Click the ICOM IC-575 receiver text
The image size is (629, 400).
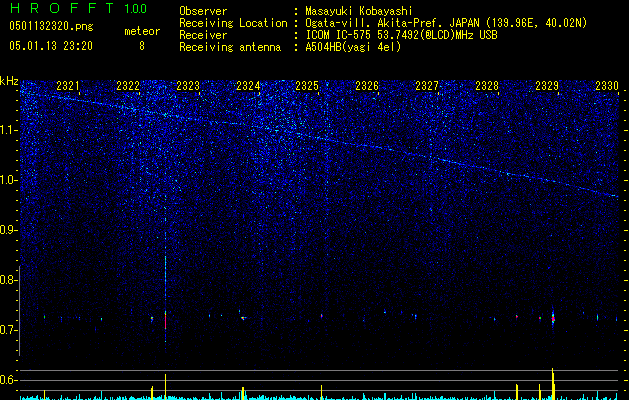pos(402,35)
